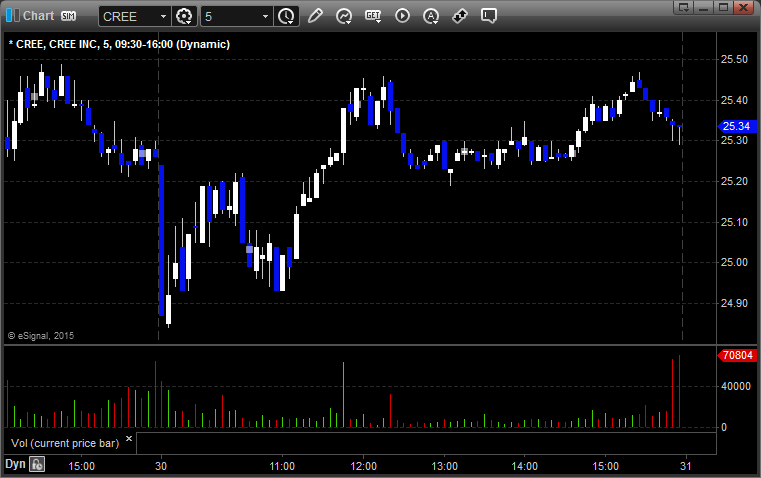This screenshot has width=761, height=478.
Task: Click the 14:00 time axis label
Action: [525, 466]
